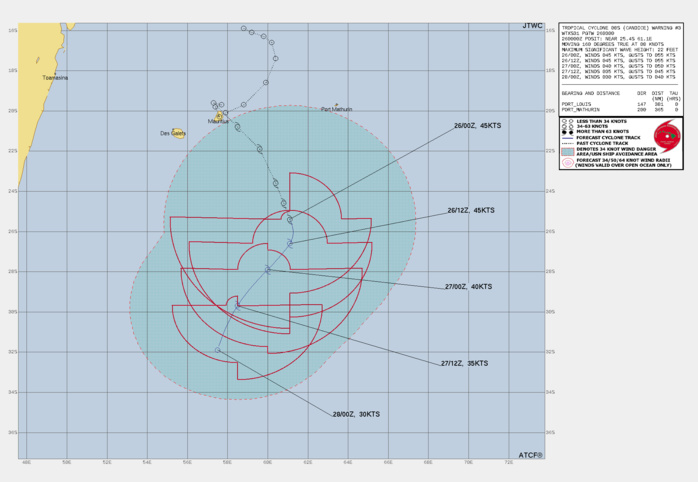Click the Port Mathurin location marker
The height and width of the screenshot is (482, 698).
coord(337,105)
